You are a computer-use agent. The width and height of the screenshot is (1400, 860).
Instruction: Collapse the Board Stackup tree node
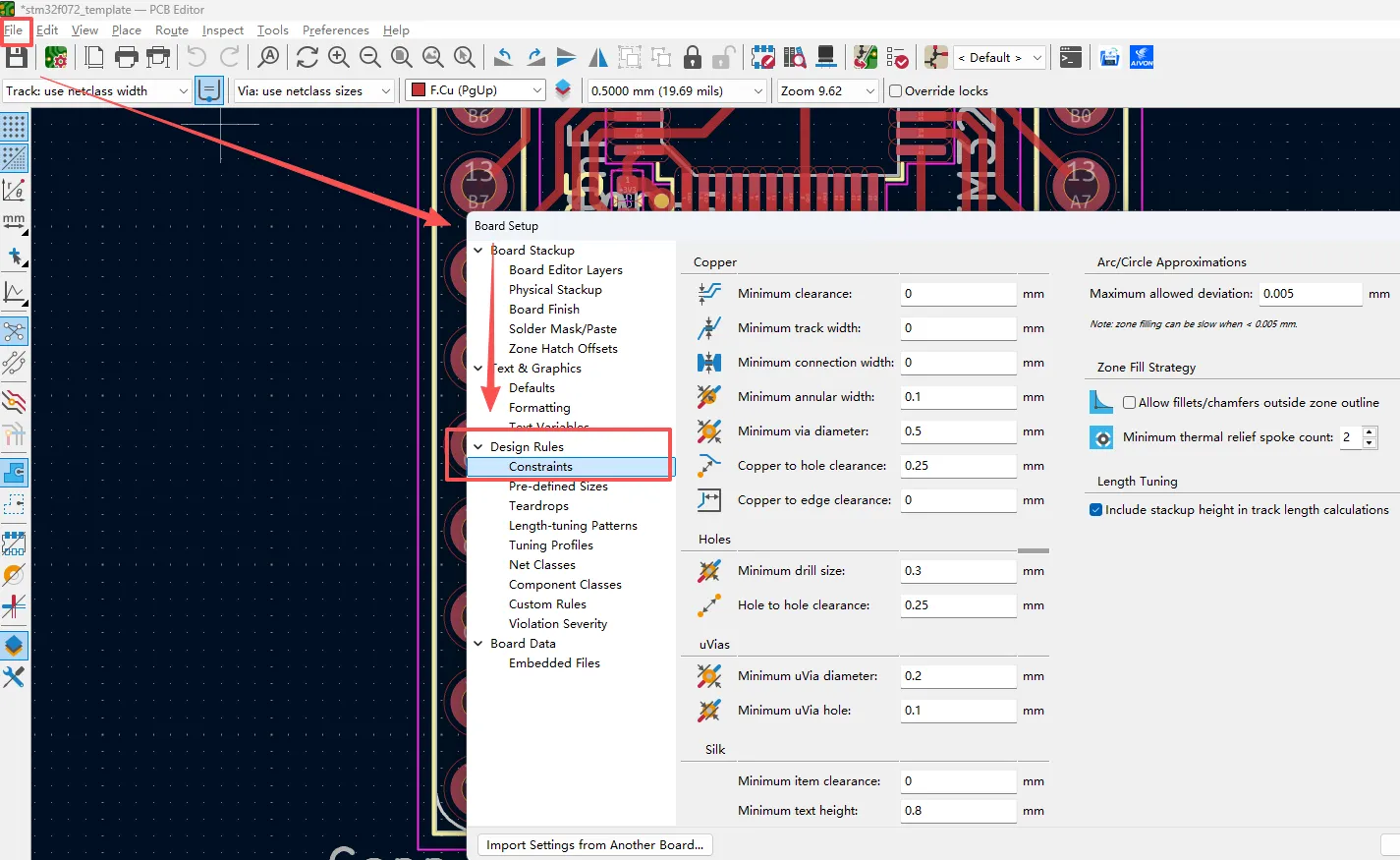tap(478, 250)
